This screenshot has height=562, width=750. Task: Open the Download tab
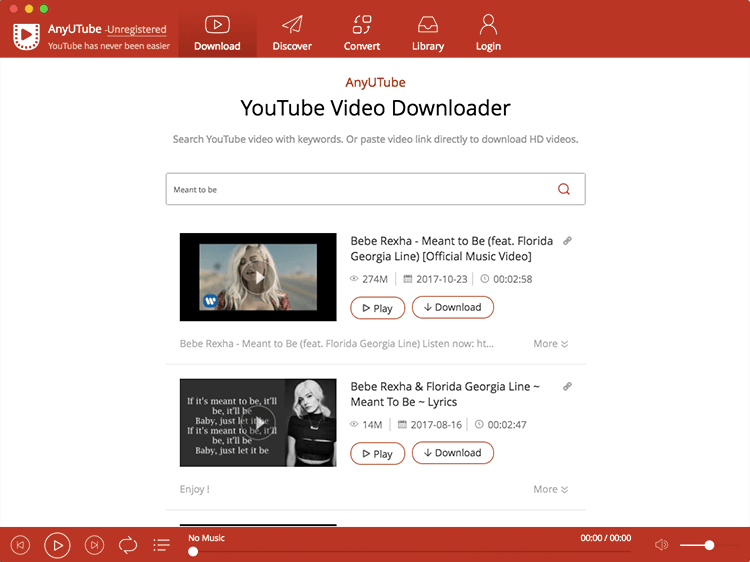click(x=217, y=33)
